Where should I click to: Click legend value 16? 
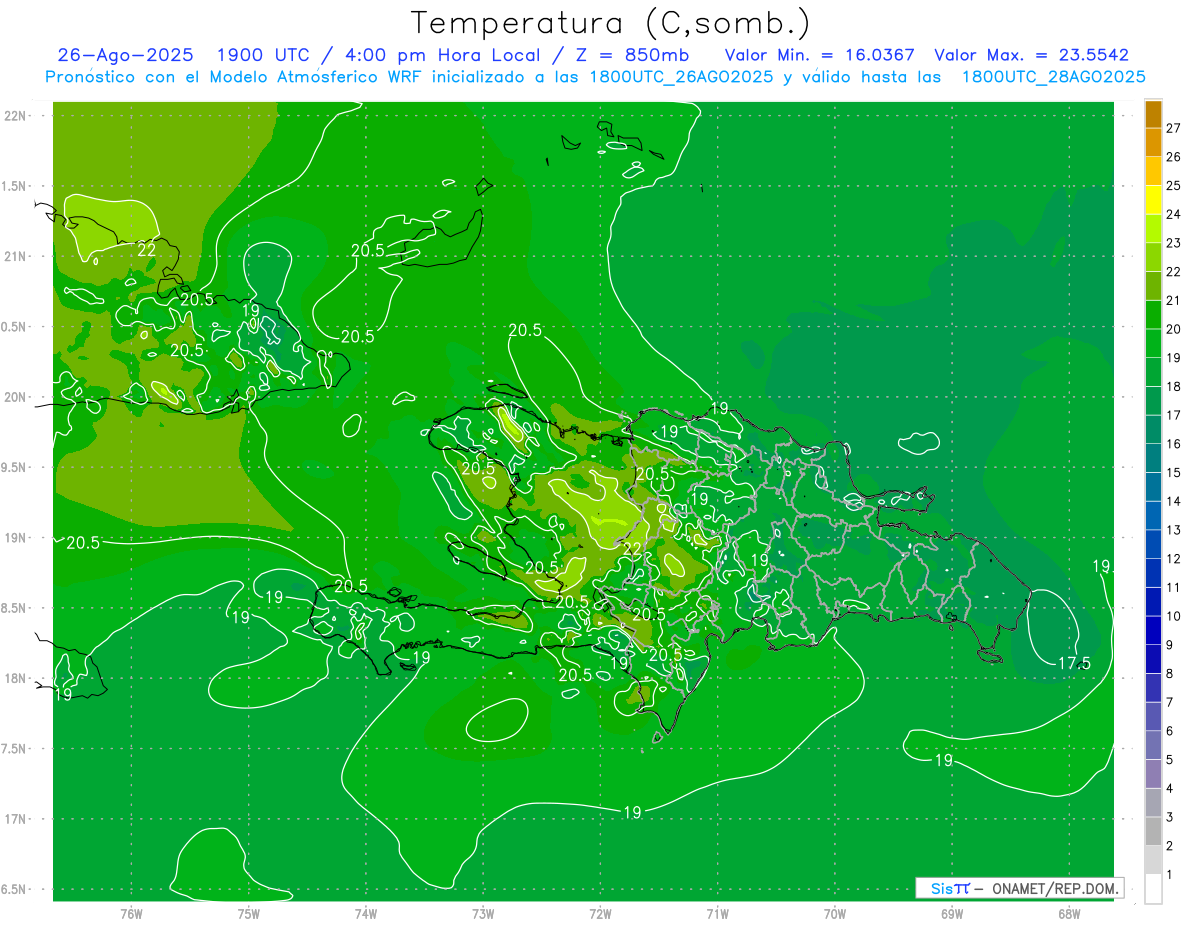click(x=1174, y=444)
